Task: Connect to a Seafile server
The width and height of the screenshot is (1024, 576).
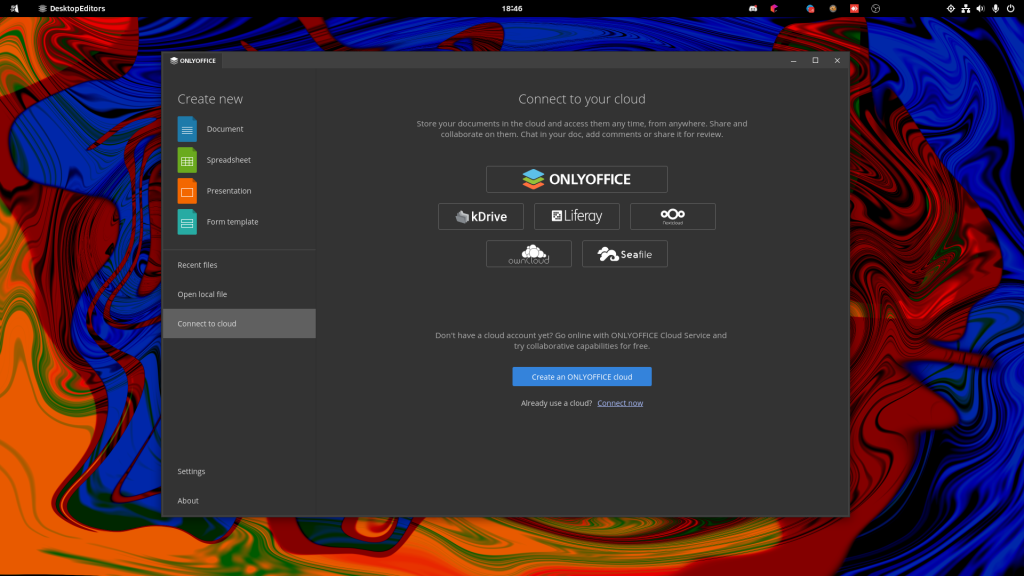Action: pos(624,254)
